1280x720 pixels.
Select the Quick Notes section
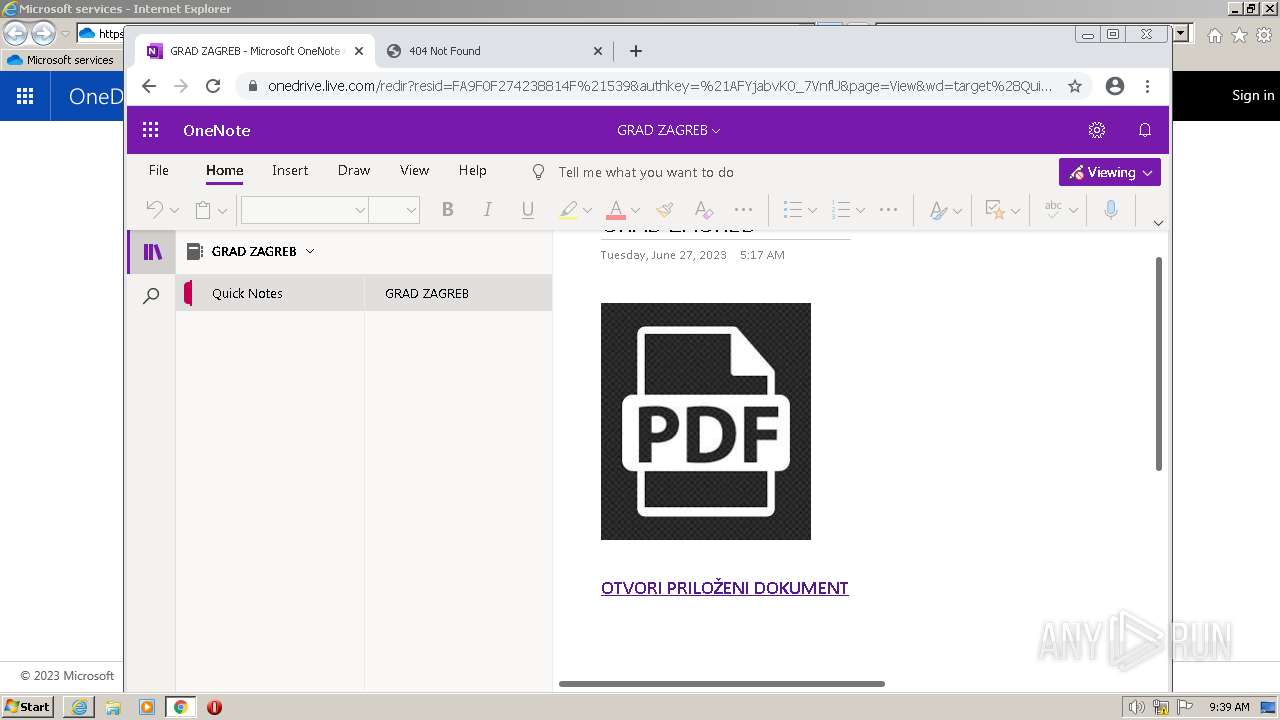click(x=270, y=293)
